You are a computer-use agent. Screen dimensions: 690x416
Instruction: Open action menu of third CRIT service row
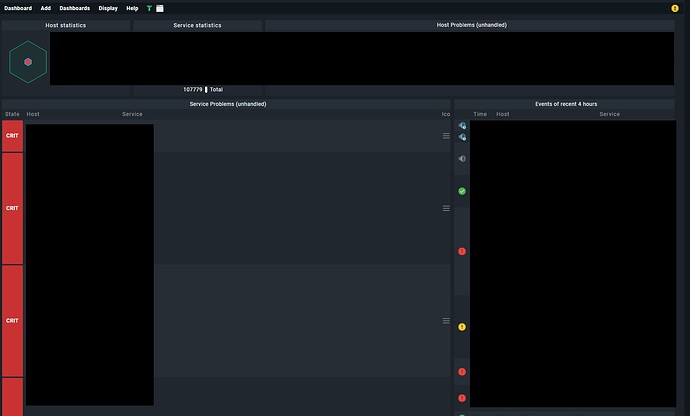coord(446,321)
